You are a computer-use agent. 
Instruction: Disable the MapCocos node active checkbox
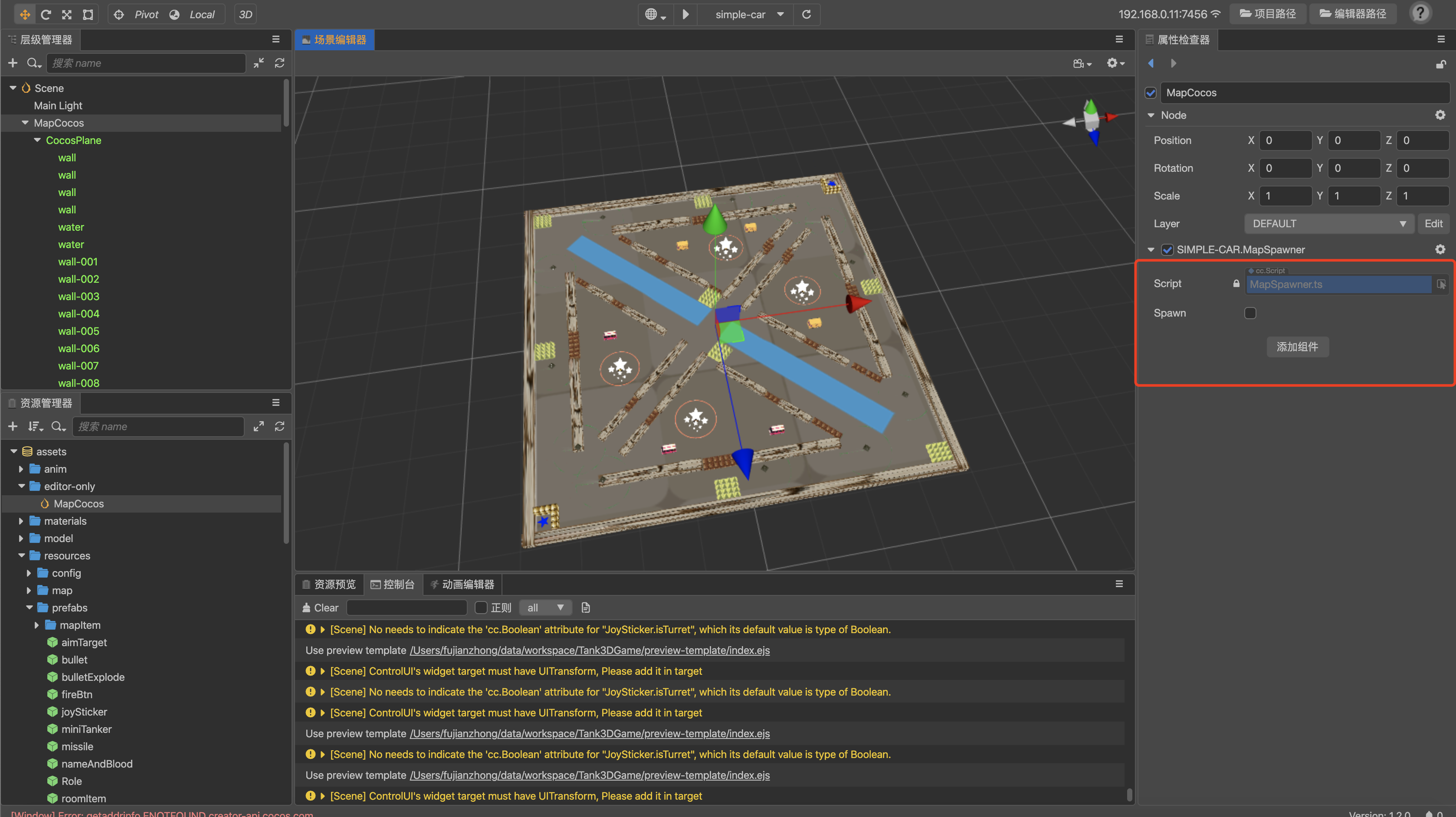coord(1151,93)
